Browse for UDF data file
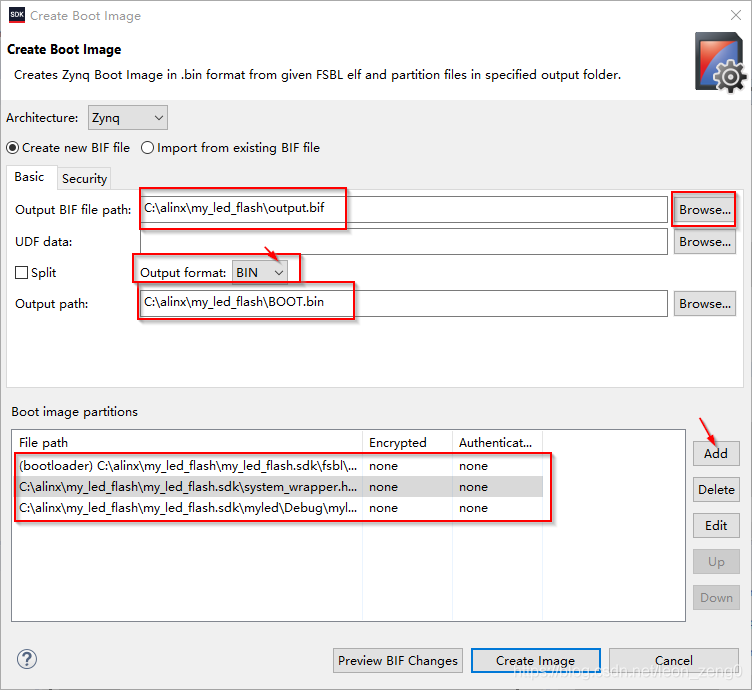The height and width of the screenshot is (690, 752). point(704,241)
